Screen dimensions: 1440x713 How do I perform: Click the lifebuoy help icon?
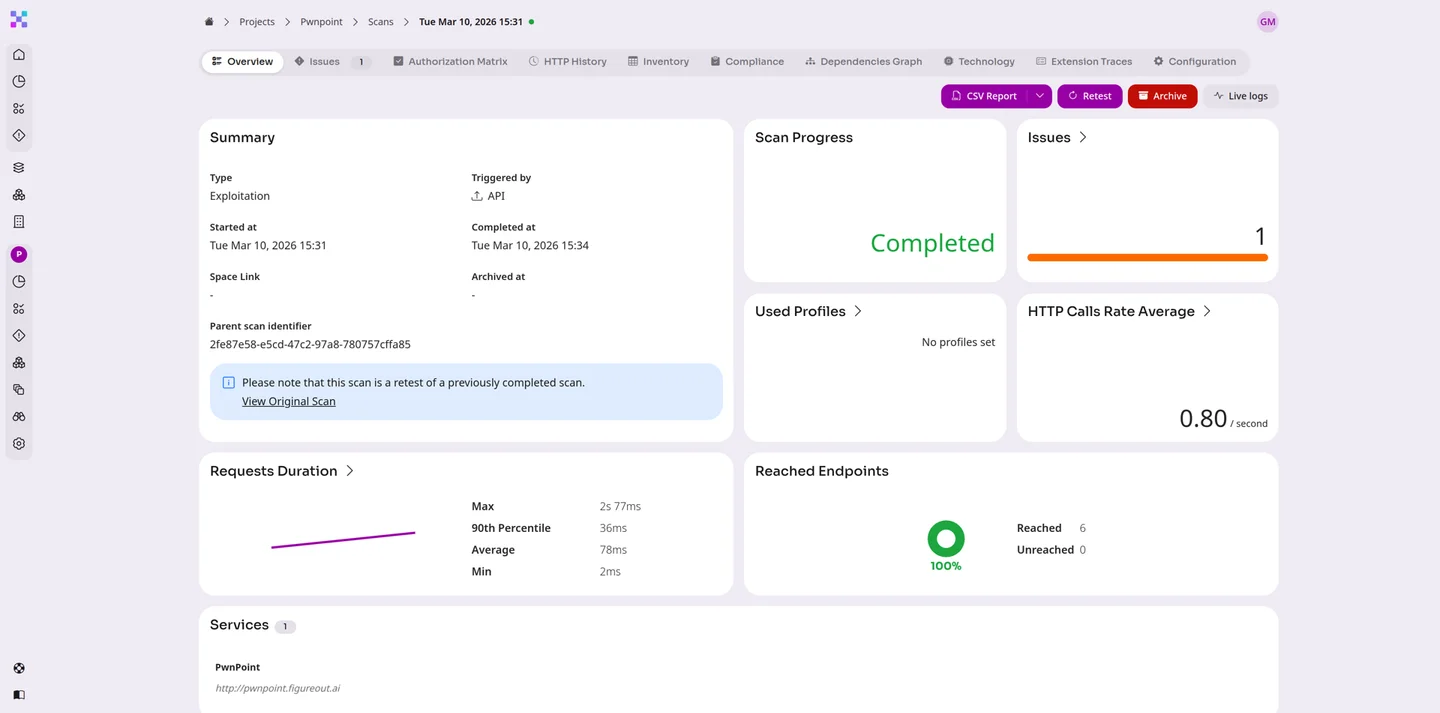coord(19,668)
